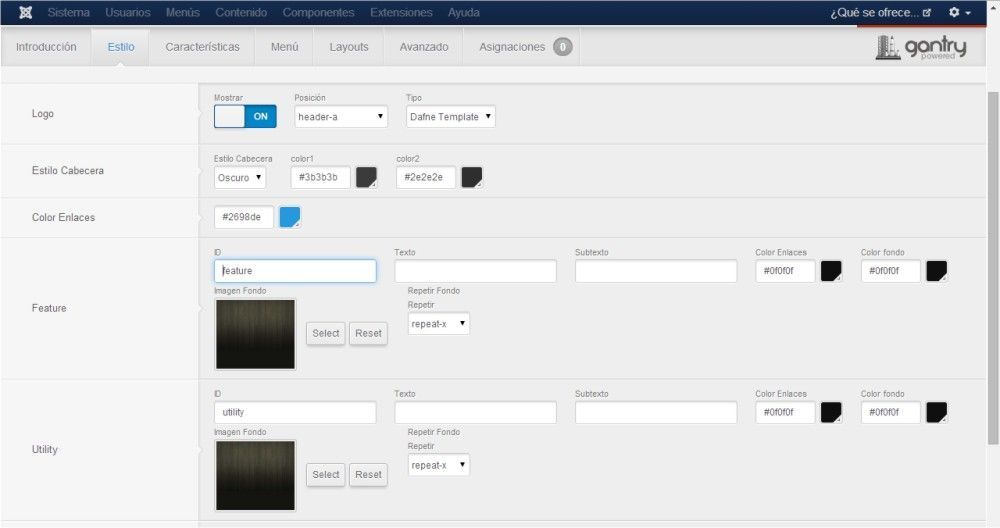Open the Posición header-a dropdown
This screenshot has height=528, width=1000.
coord(341,117)
